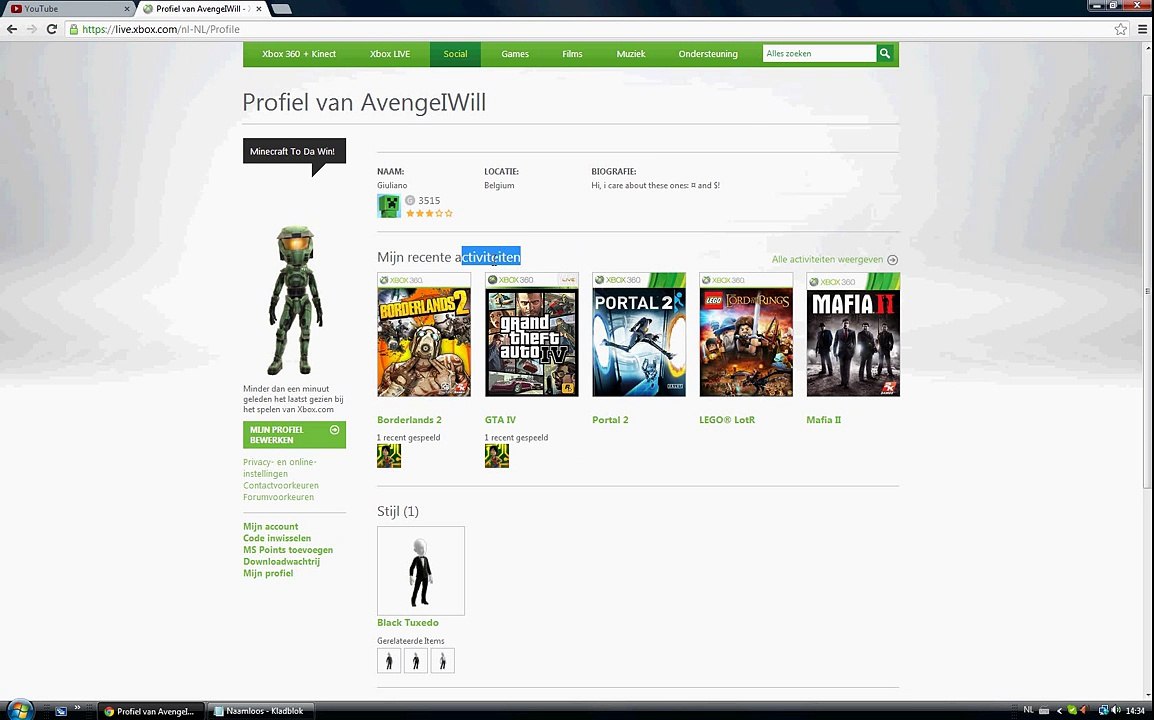Click friend gamerpic under Borderlands 2
The width and height of the screenshot is (1154, 720).
coord(389,456)
